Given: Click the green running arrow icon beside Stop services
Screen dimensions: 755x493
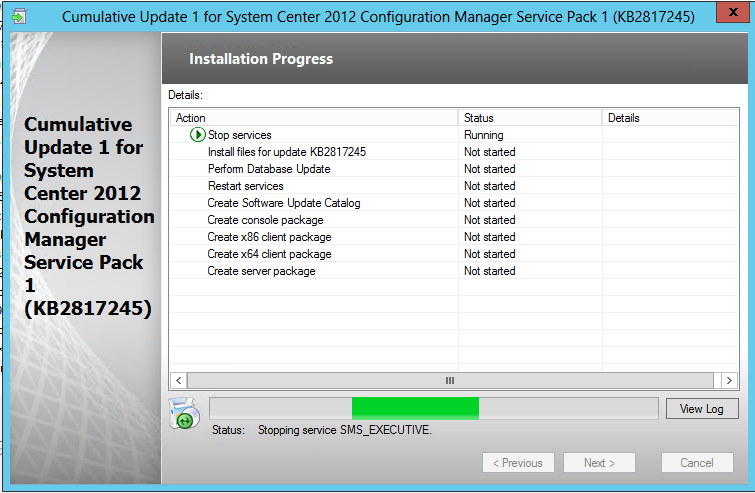Looking at the screenshot, I should 197,135.
